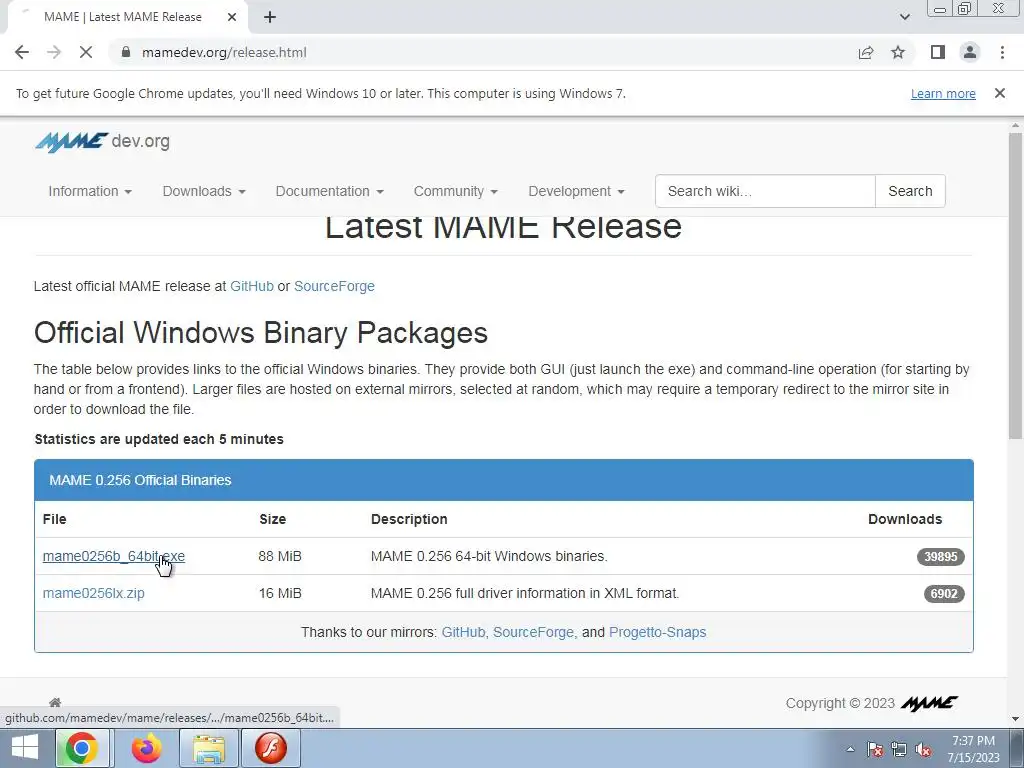The image size is (1024, 768).
Task: Open the GitHub release link
Action: [x=251, y=286]
